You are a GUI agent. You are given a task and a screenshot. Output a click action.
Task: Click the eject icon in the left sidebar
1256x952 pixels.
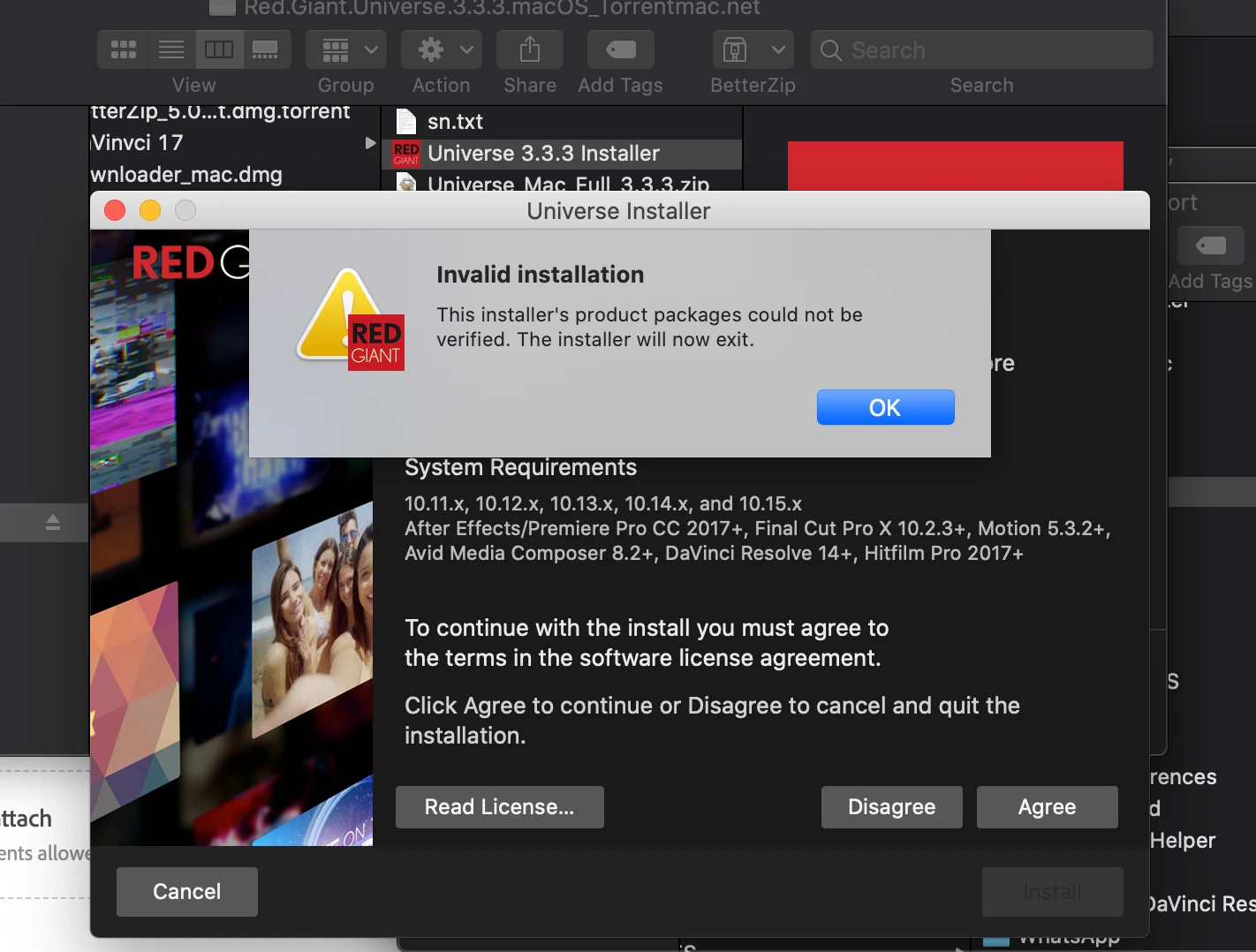pos(53,523)
